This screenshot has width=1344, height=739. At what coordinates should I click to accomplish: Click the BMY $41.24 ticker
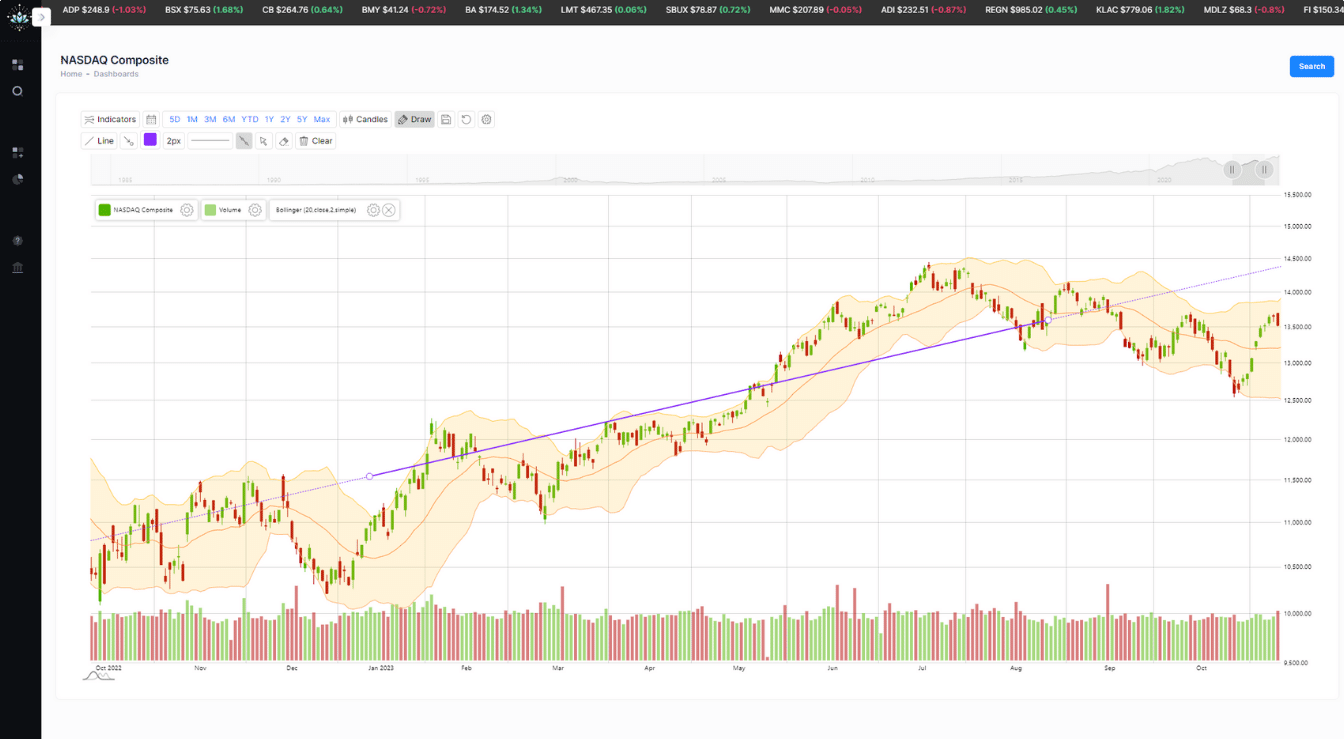coord(403,9)
